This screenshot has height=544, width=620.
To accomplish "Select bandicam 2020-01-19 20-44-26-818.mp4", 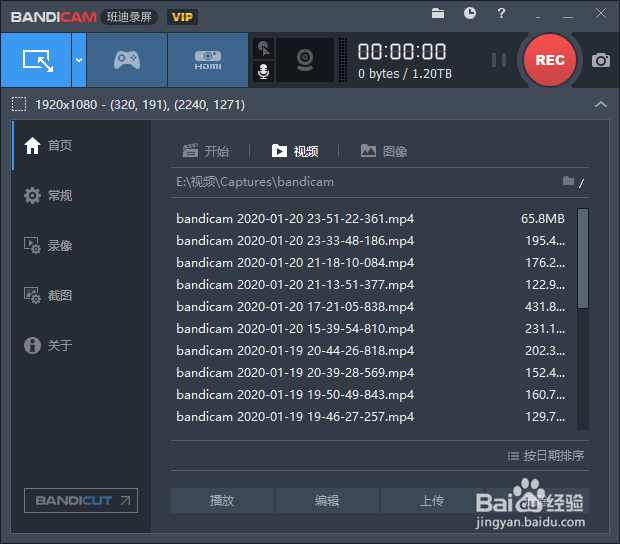I will point(370,351).
